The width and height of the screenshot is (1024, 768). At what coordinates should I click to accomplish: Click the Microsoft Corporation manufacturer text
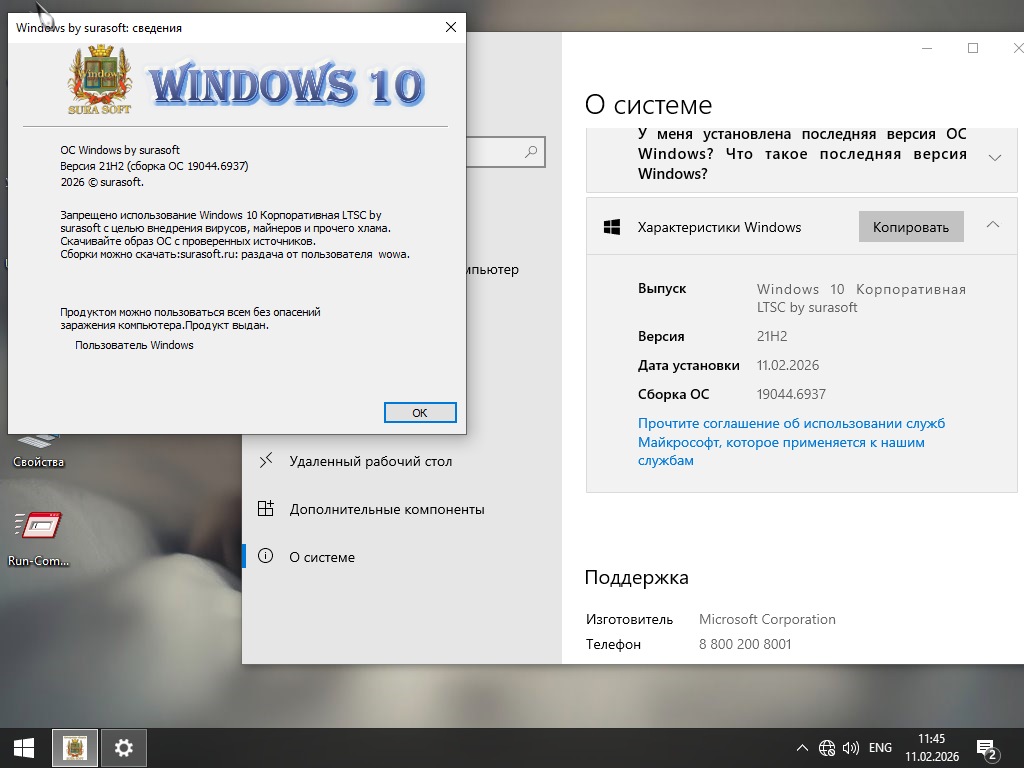[767, 619]
